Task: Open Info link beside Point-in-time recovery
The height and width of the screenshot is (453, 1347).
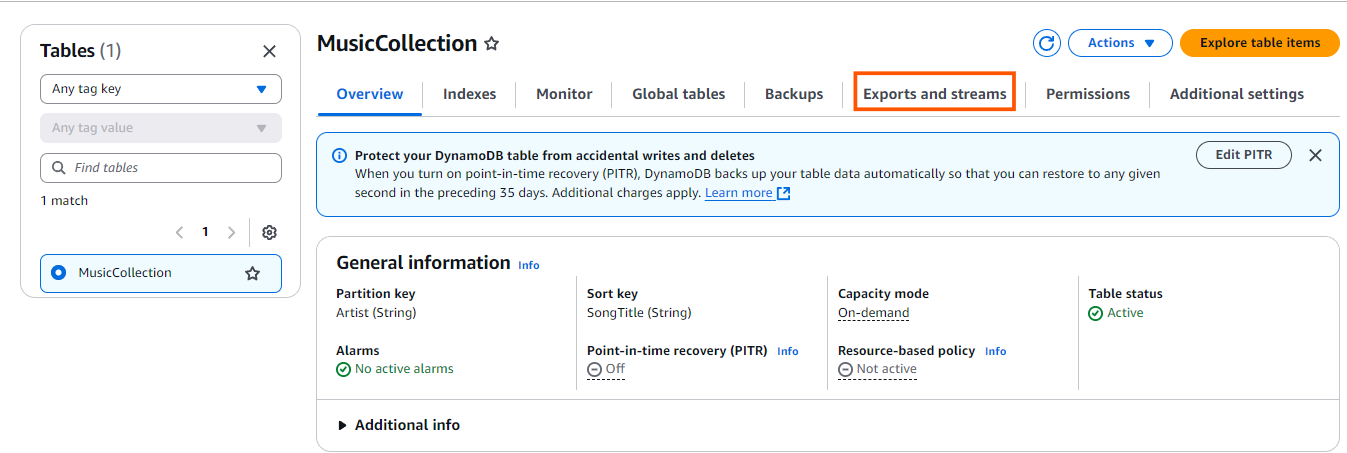Action: coord(788,351)
